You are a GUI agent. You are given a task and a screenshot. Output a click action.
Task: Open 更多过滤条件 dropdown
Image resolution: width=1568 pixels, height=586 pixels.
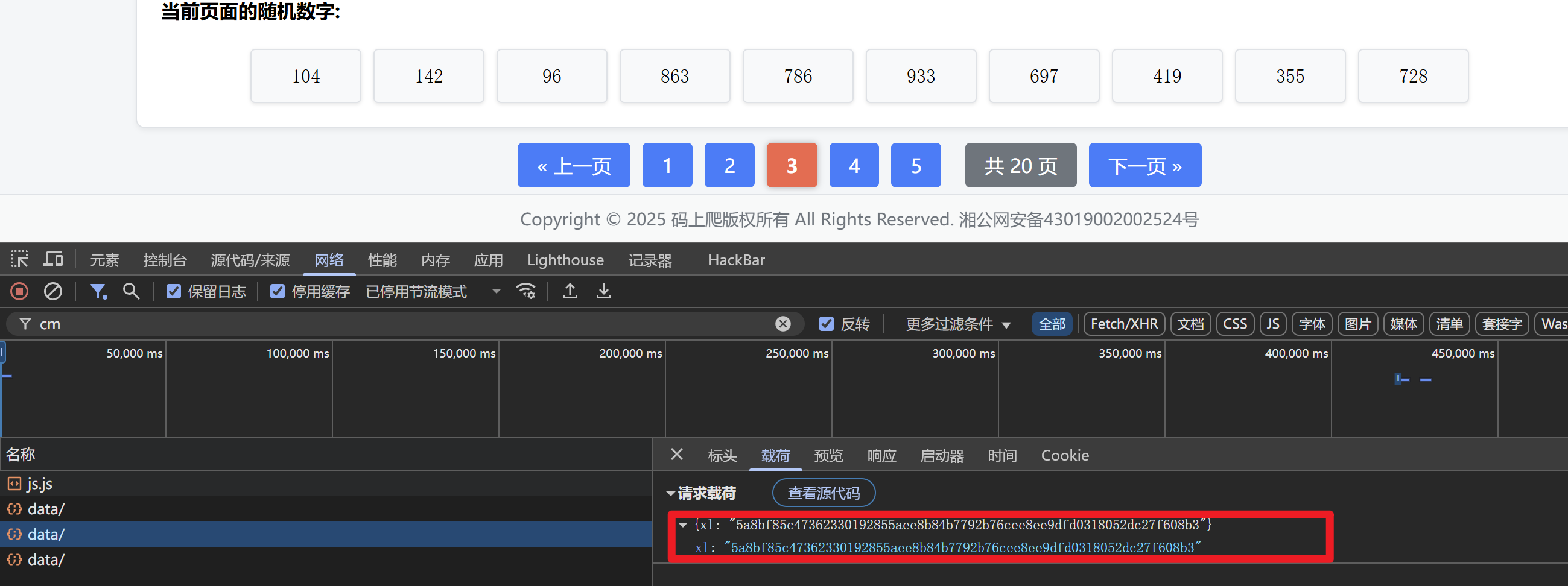[x=958, y=324]
